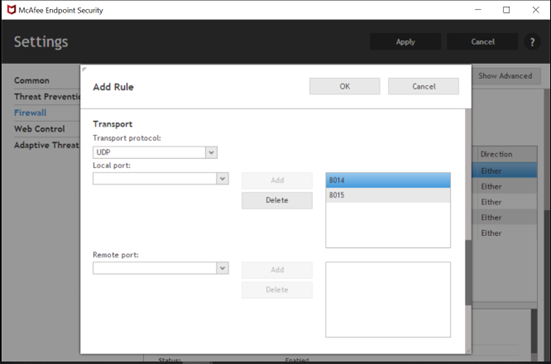Screen dimensions: 551x364
Task: Open the Common settings section
Action: point(32,80)
